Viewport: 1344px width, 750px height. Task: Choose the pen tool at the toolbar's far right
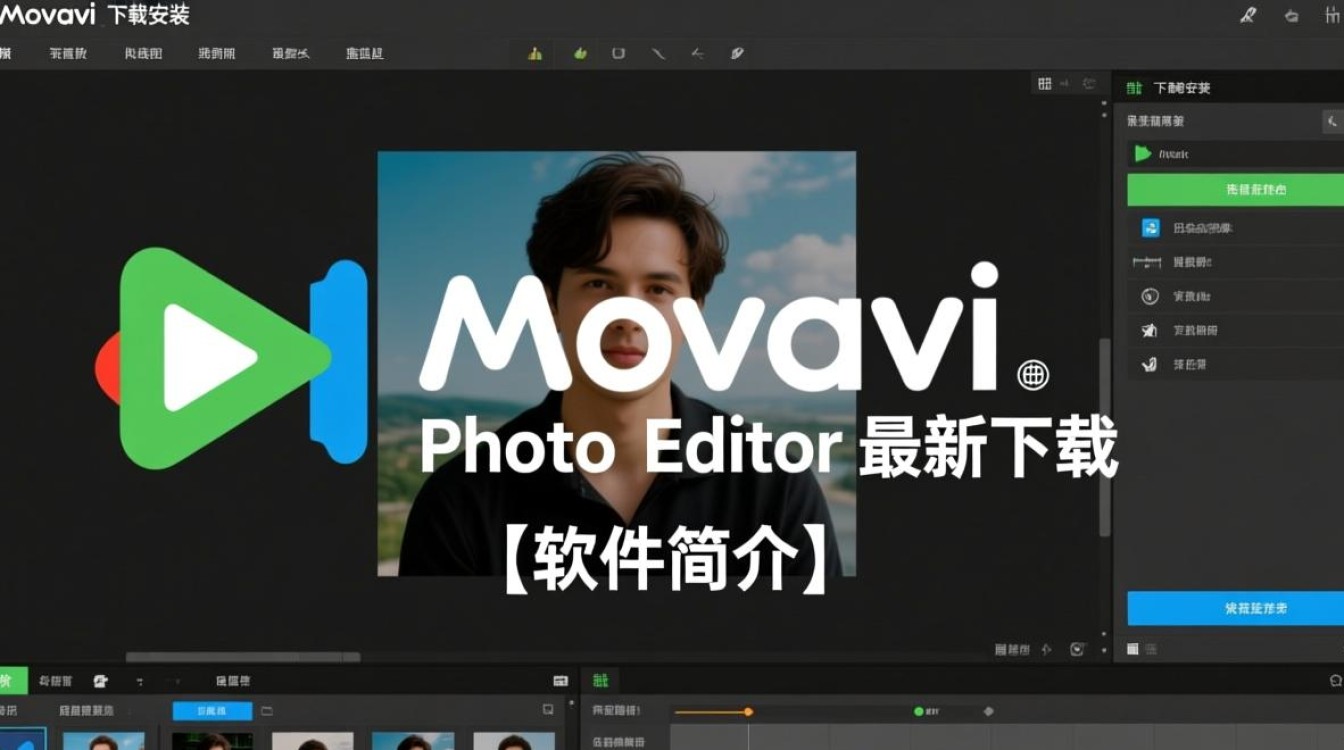tap(737, 54)
